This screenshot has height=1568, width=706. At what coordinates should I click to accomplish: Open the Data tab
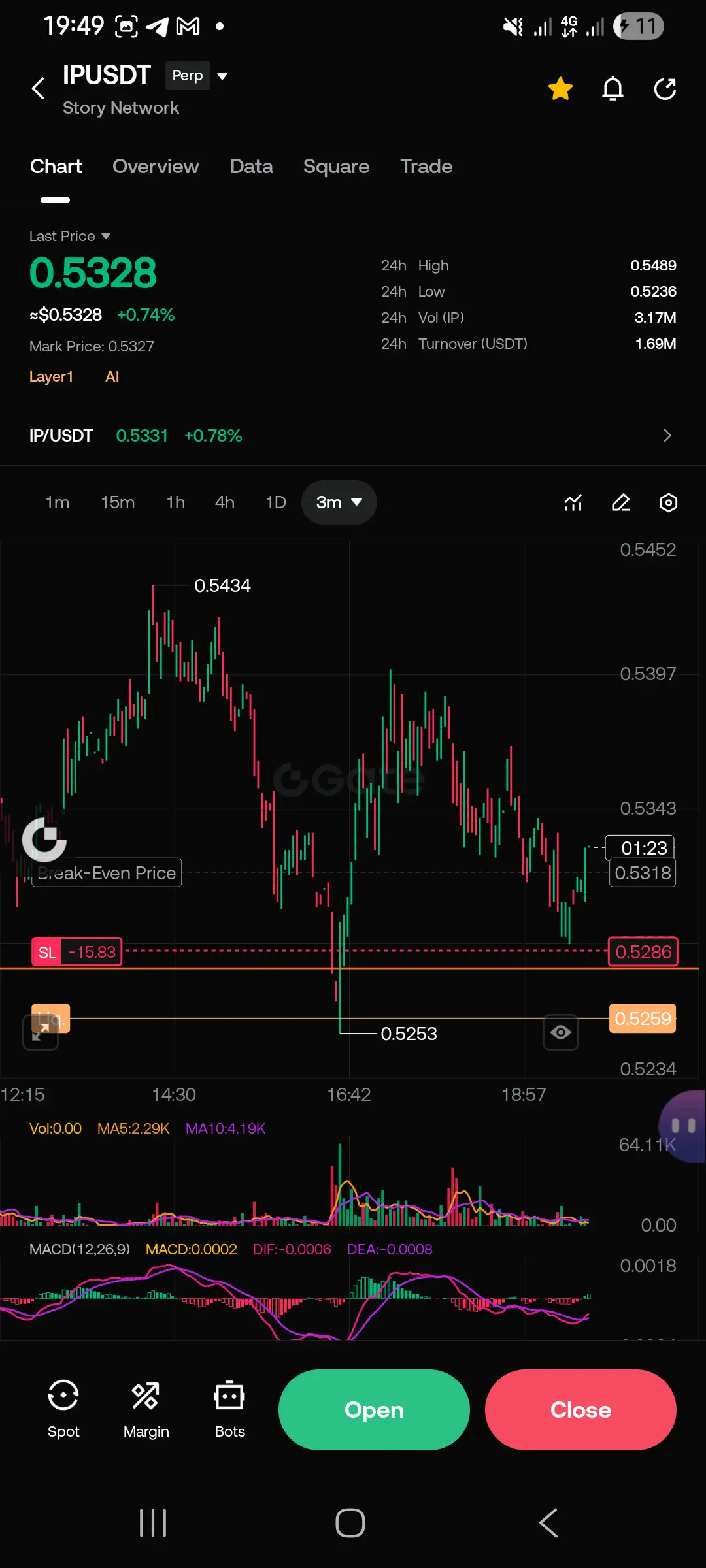click(x=251, y=167)
